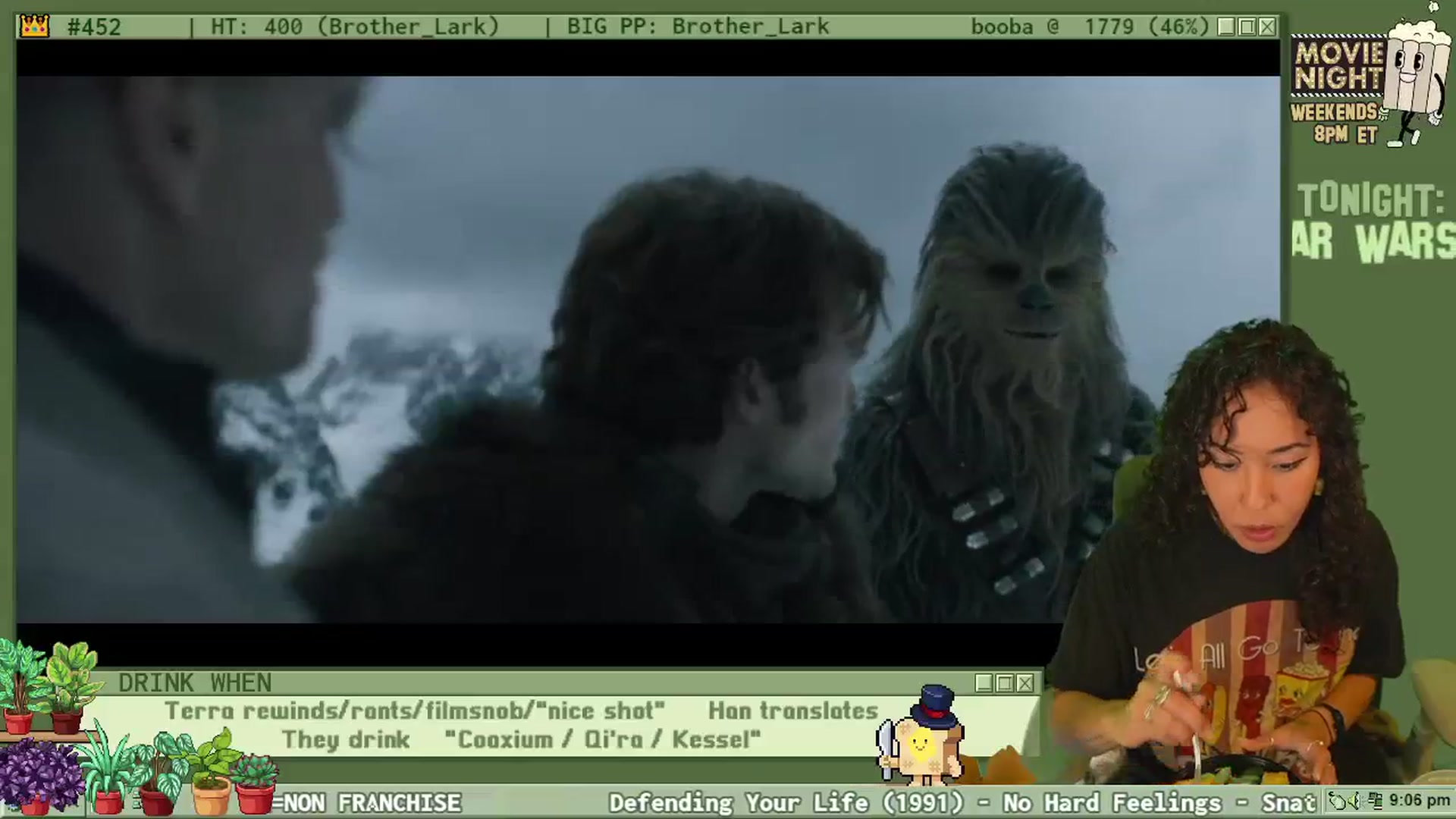The width and height of the screenshot is (1456, 819).
Task: Click the 'HT: 400 (Brother_Lark)' text
Action: click(355, 27)
